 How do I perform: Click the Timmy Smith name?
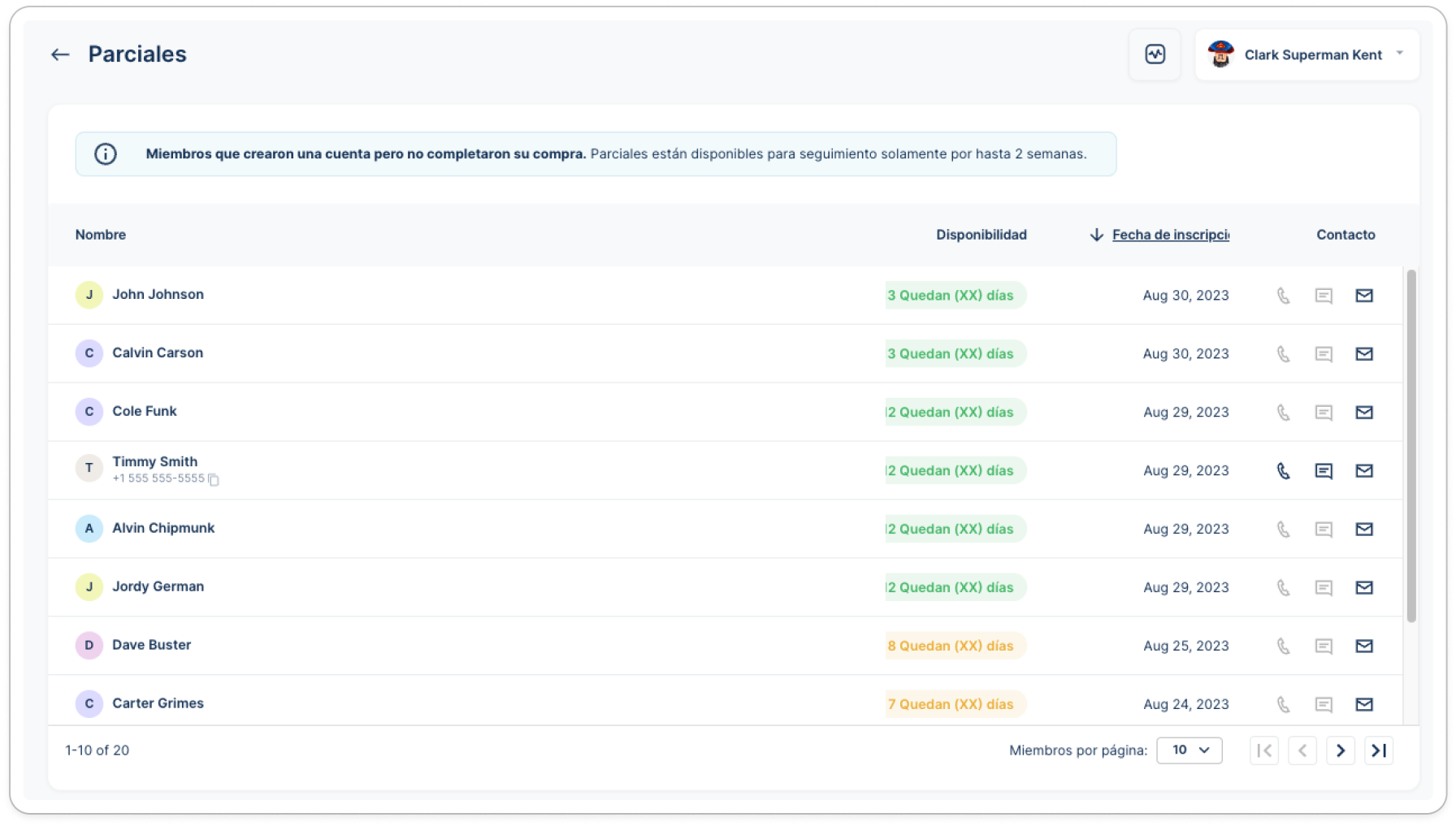coord(154,462)
